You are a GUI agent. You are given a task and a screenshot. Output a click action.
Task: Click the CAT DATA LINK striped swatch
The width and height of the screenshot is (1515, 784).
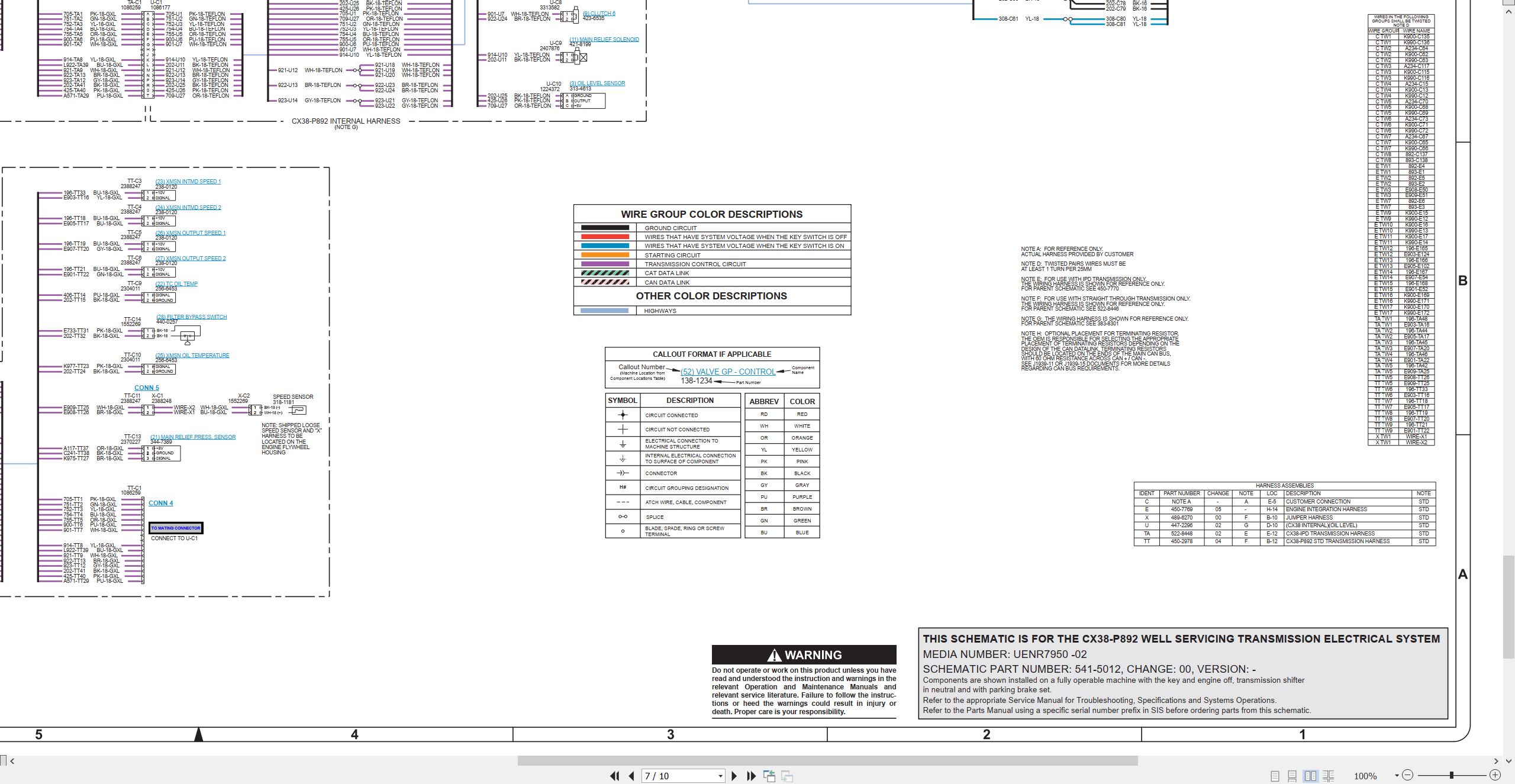click(605, 273)
